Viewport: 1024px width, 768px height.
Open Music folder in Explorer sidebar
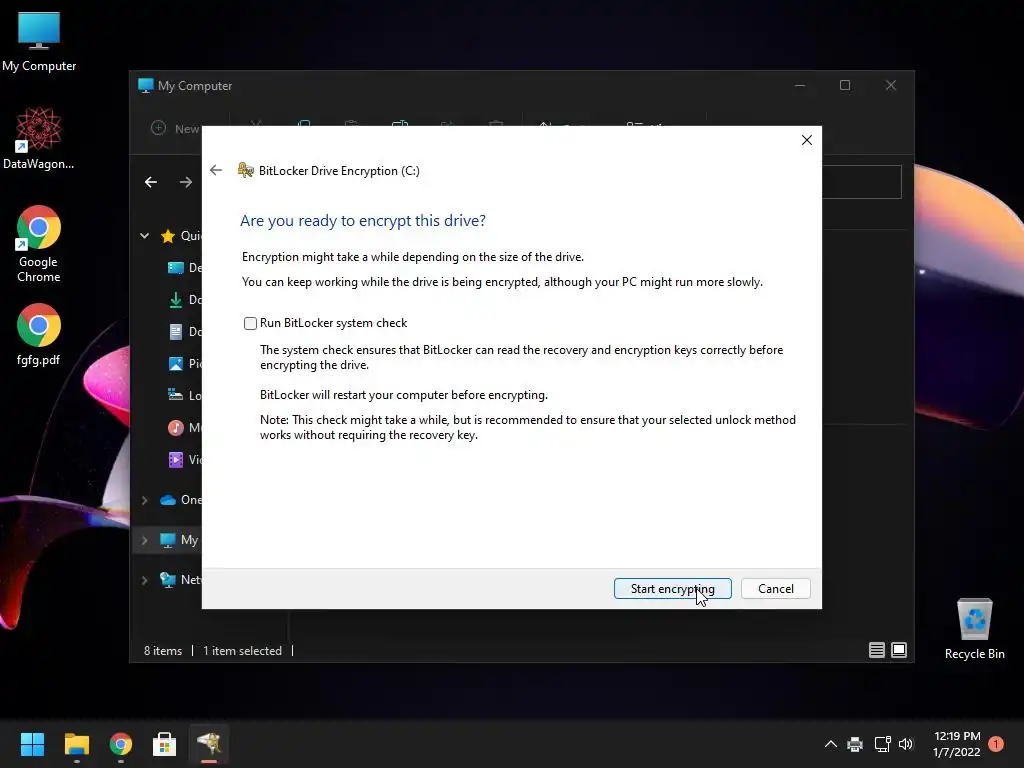pos(185,428)
